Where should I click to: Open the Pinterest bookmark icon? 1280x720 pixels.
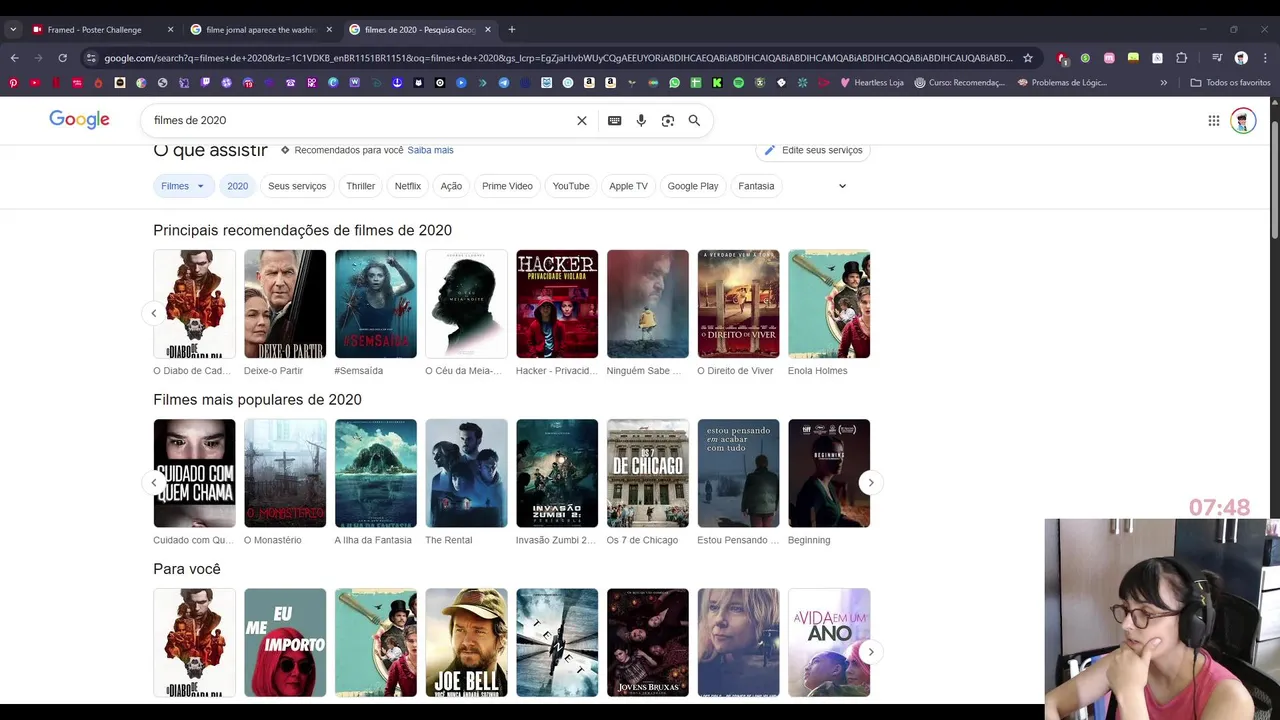point(13,83)
